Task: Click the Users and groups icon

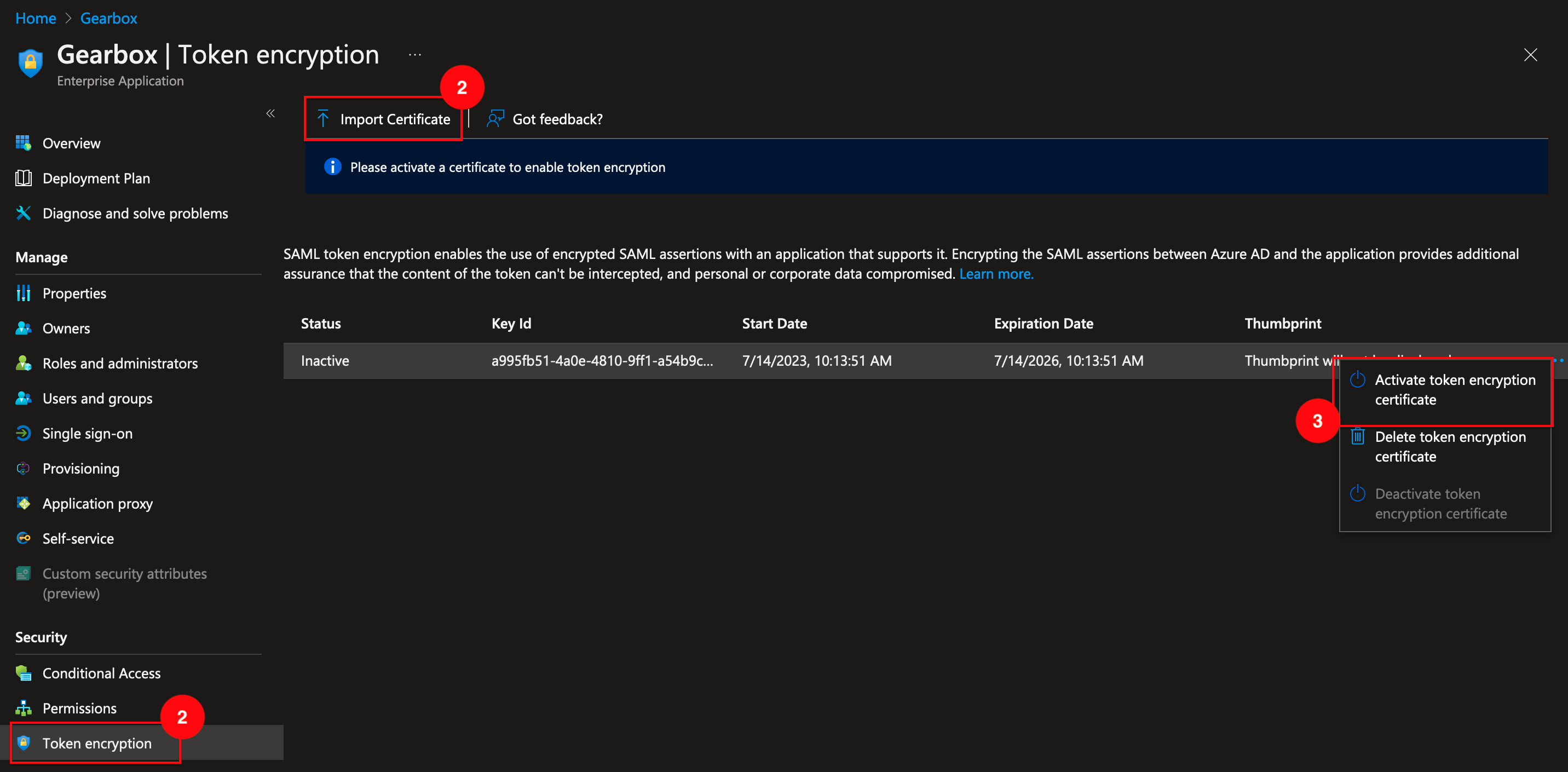Action: [23, 398]
